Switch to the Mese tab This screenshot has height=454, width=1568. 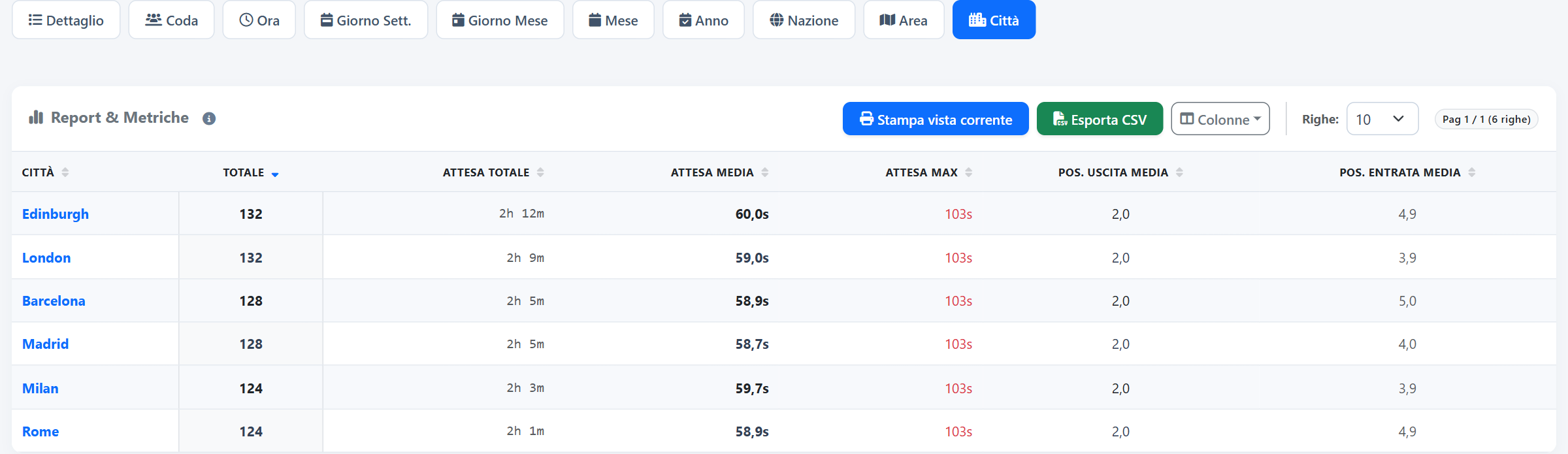tap(613, 20)
